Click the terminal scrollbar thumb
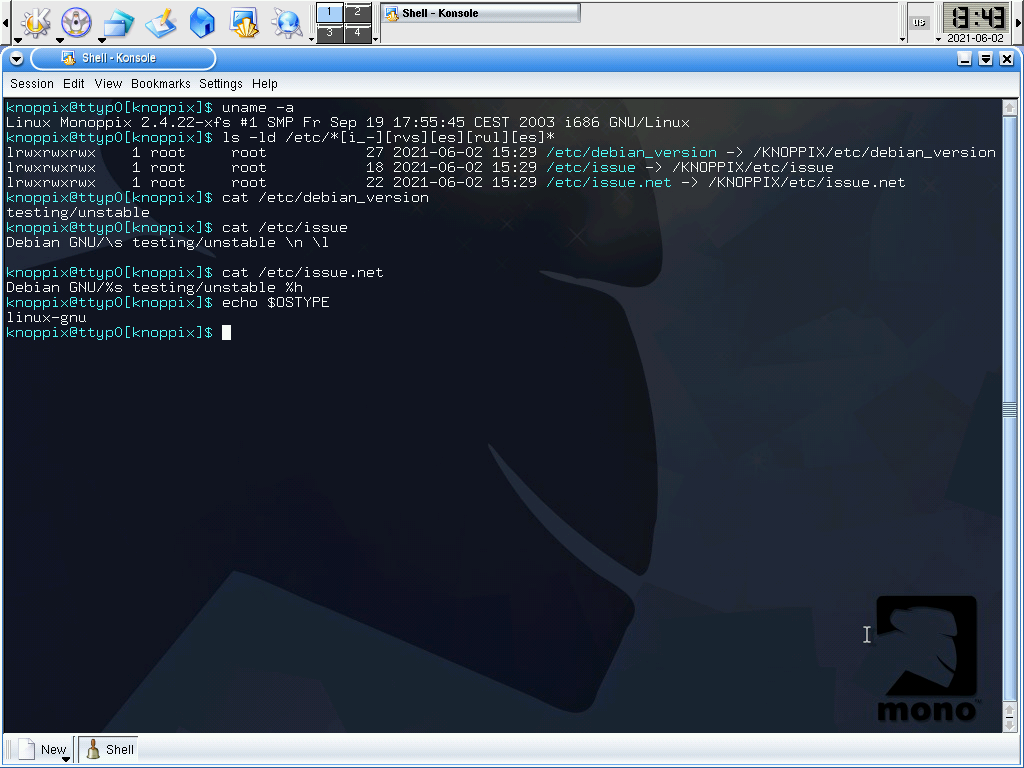Viewport: 1024px width, 768px height. pyautogui.click(x=1010, y=409)
